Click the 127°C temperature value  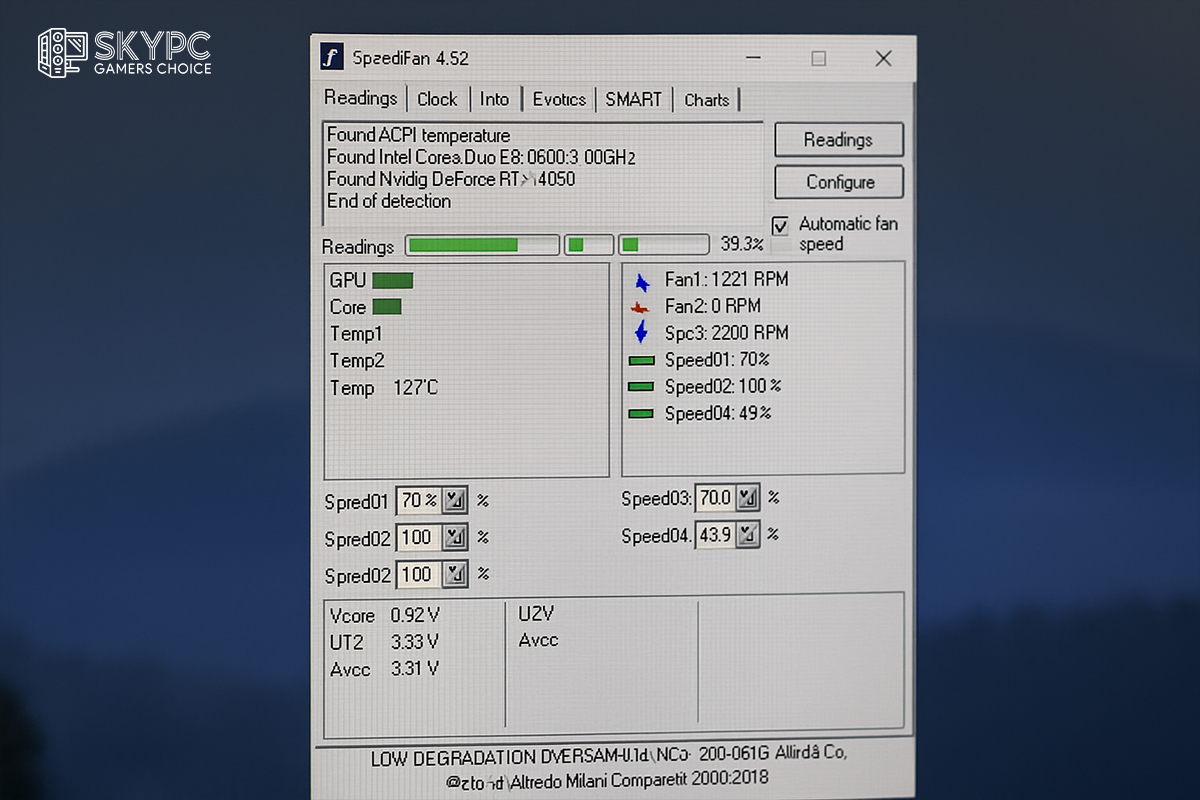click(x=415, y=387)
